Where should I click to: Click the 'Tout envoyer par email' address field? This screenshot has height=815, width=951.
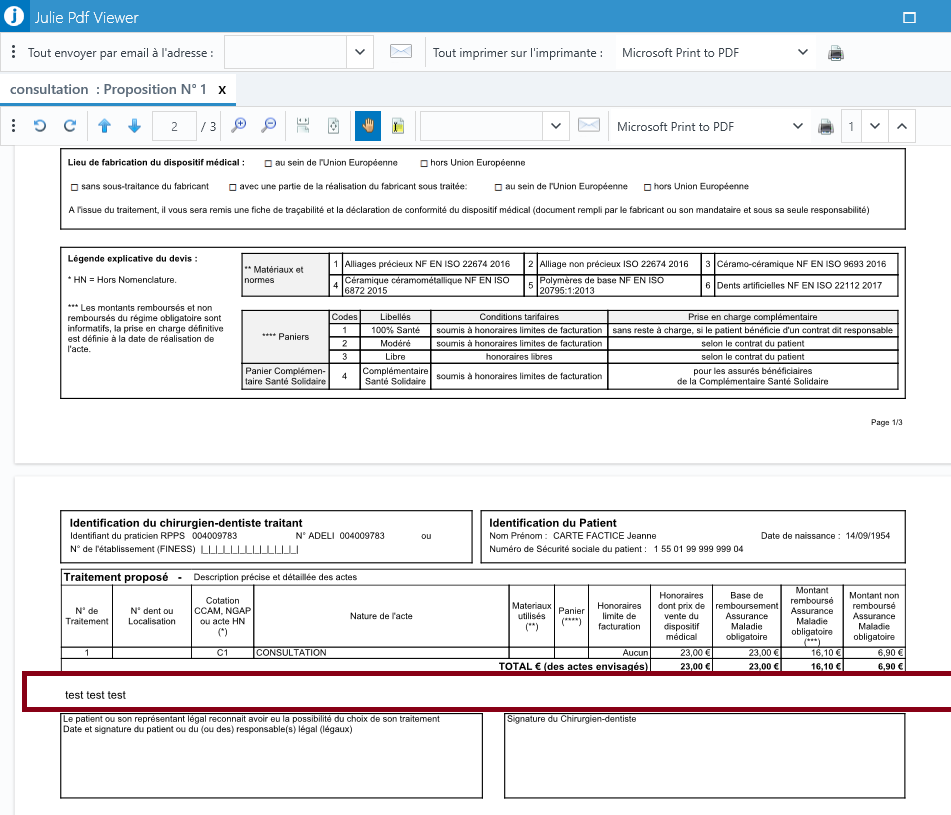pyautogui.click(x=286, y=52)
